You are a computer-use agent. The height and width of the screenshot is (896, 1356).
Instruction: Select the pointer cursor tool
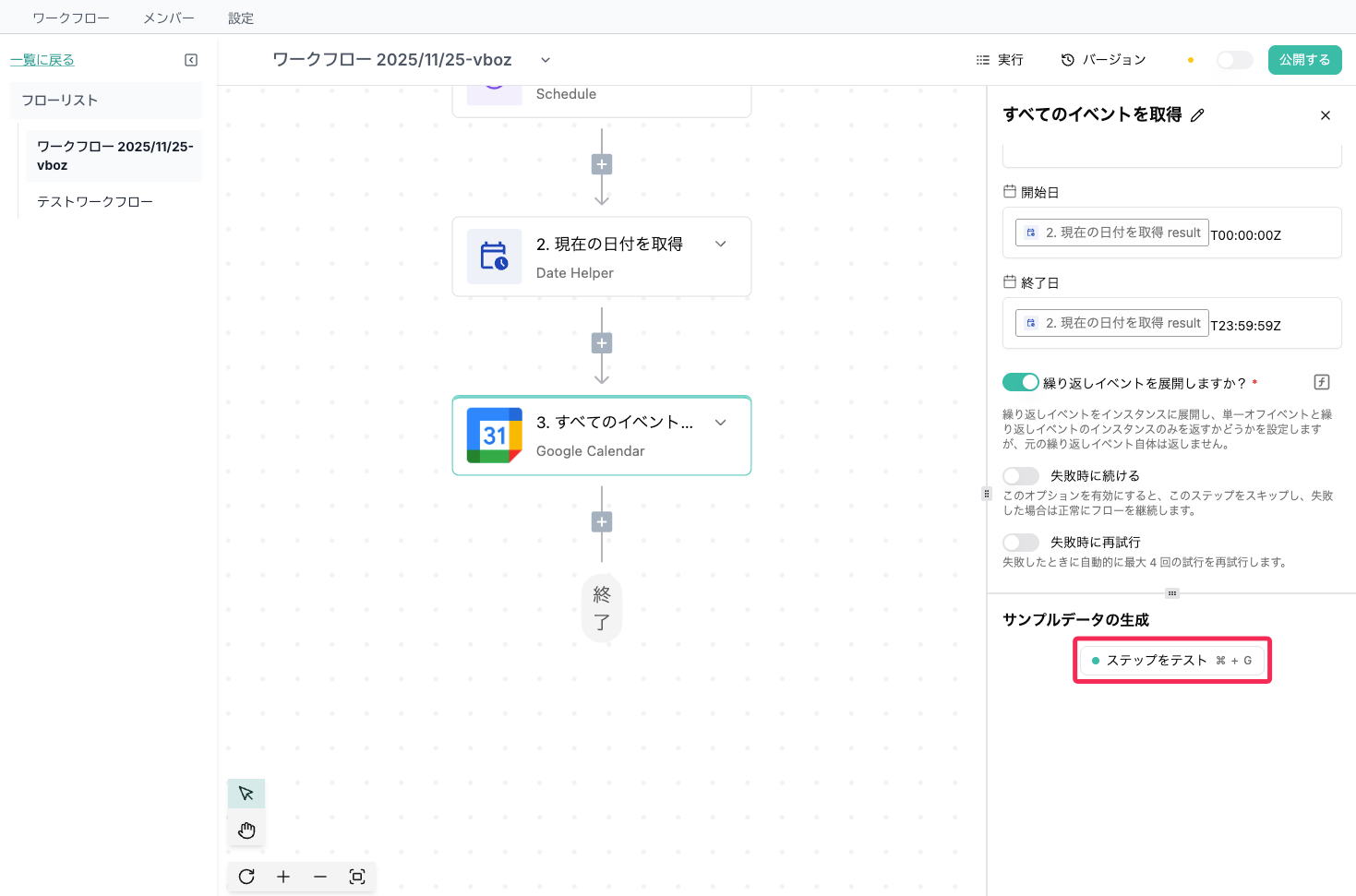click(246, 794)
